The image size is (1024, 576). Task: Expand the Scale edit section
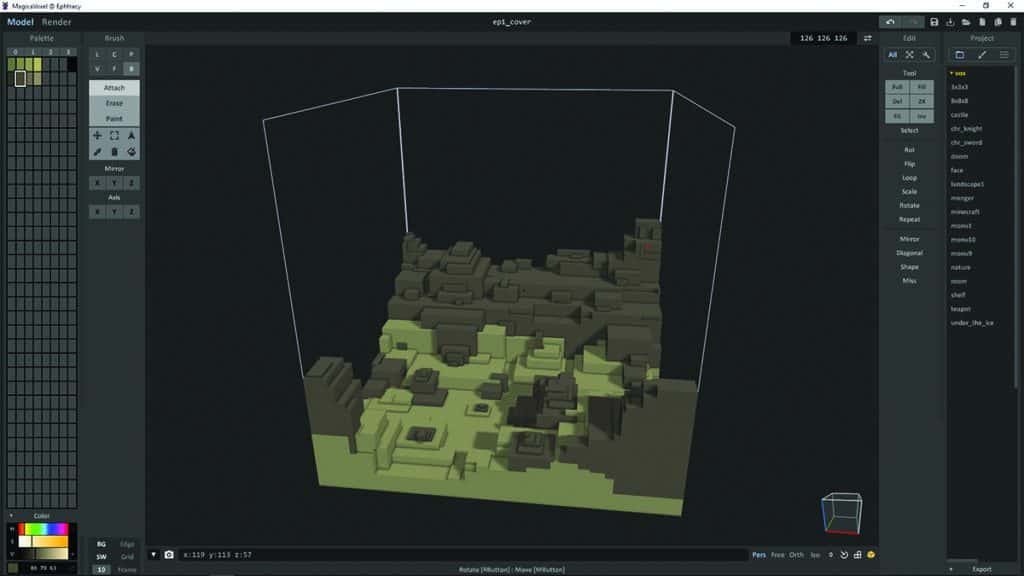[x=909, y=192]
